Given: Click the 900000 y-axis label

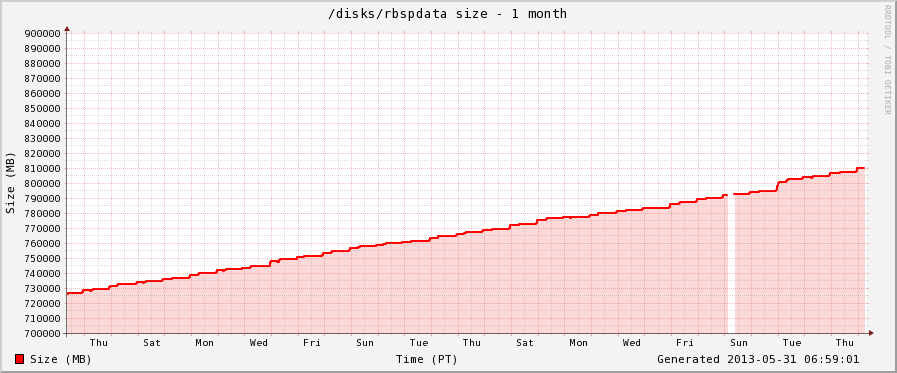Looking at the screenshot, I should (42, 33).
